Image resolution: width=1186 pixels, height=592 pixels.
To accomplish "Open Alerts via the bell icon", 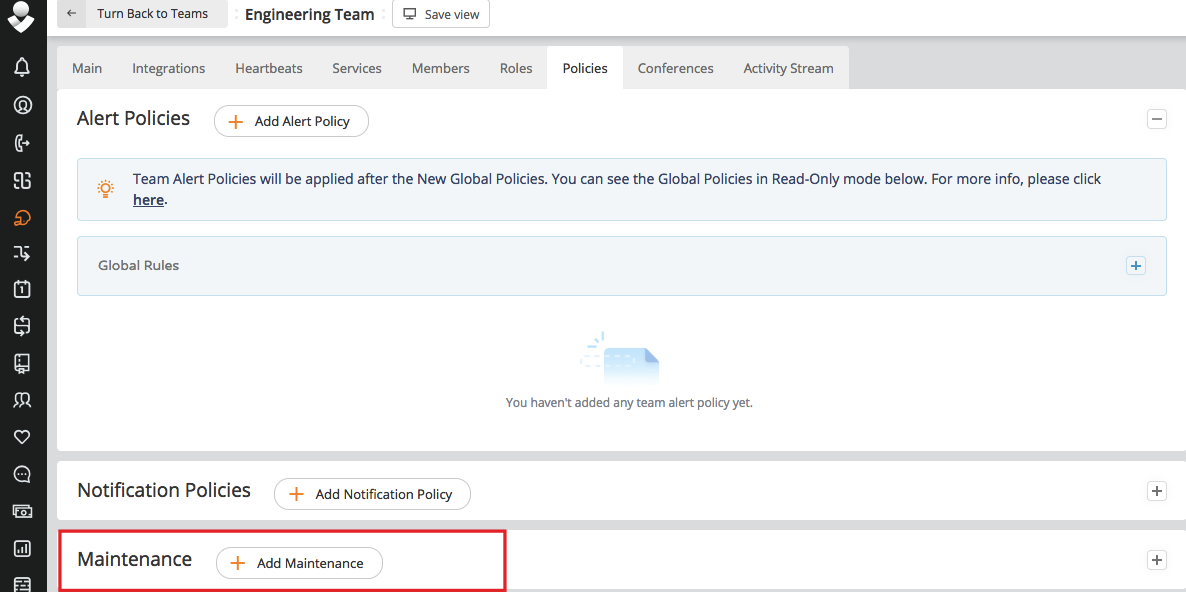I will tap(22, 68).
